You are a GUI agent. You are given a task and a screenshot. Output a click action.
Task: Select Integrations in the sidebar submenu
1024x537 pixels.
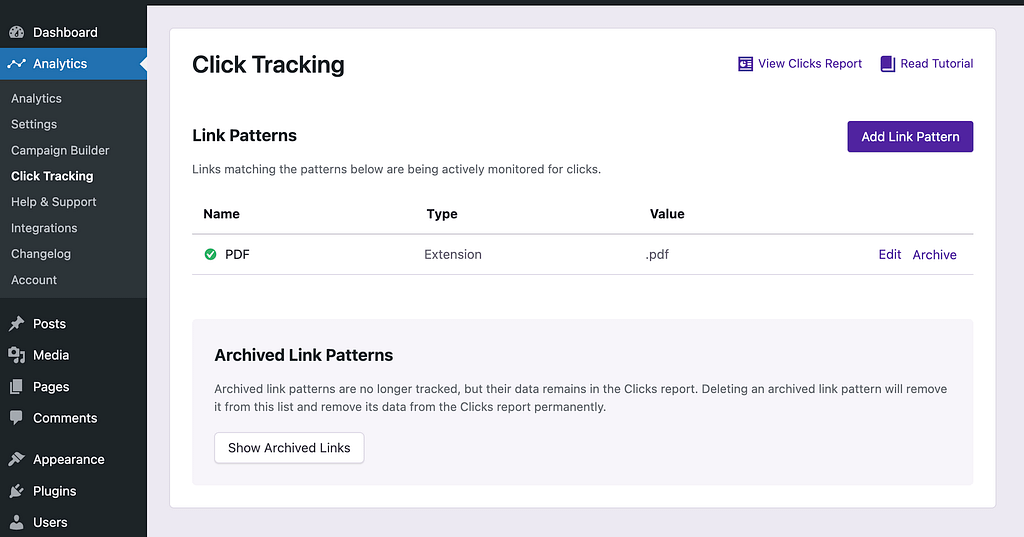pyautogui.click(x=44, y=228)
